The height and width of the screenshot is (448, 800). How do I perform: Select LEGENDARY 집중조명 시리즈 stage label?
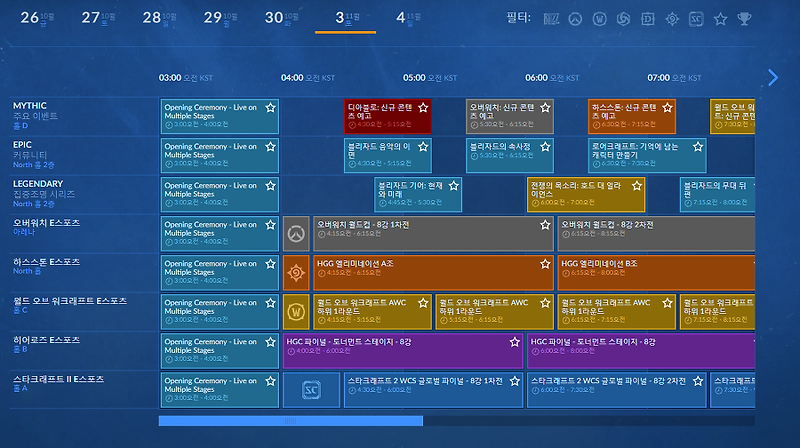coord(44,193)
